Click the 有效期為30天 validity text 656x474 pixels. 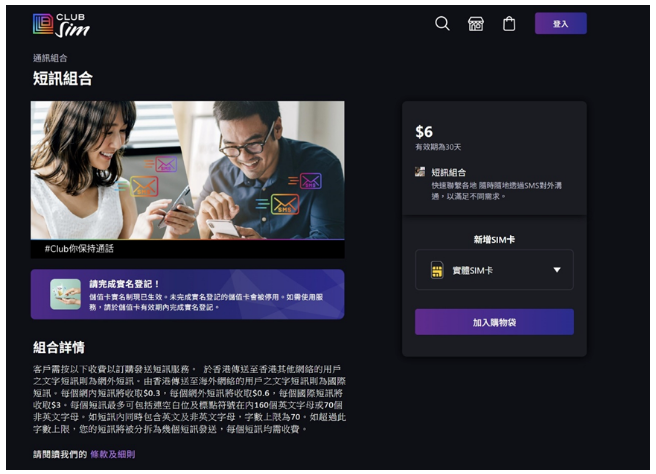(x=438, y=147)
